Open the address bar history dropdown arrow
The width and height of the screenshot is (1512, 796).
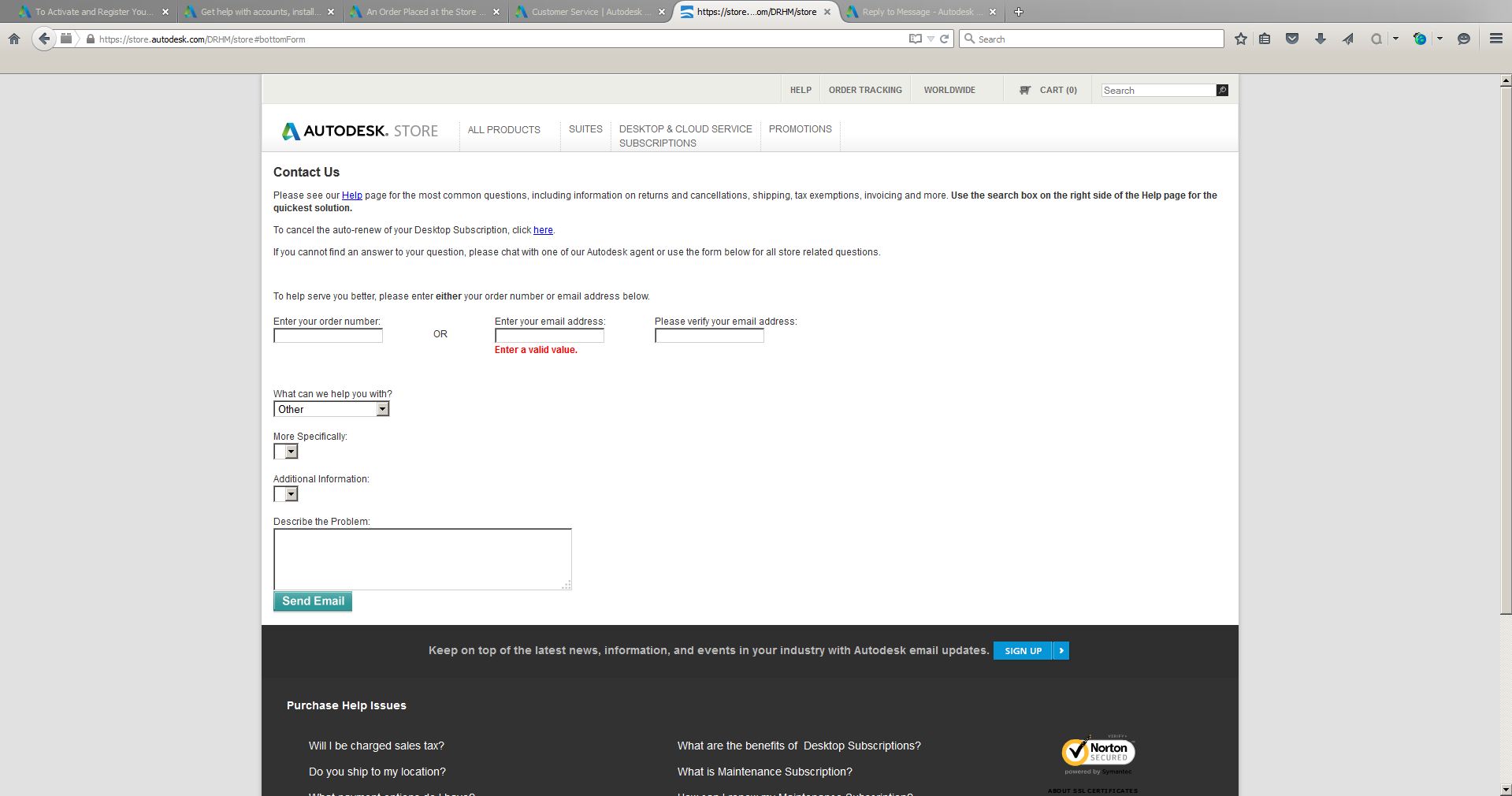click(x=931, y=39)
